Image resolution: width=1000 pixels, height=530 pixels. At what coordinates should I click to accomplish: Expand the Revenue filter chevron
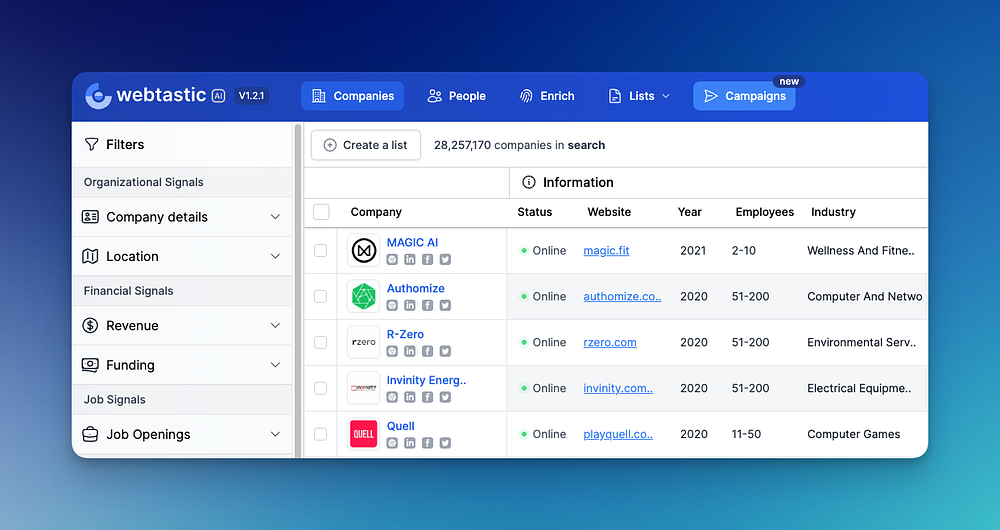[276, 325]
